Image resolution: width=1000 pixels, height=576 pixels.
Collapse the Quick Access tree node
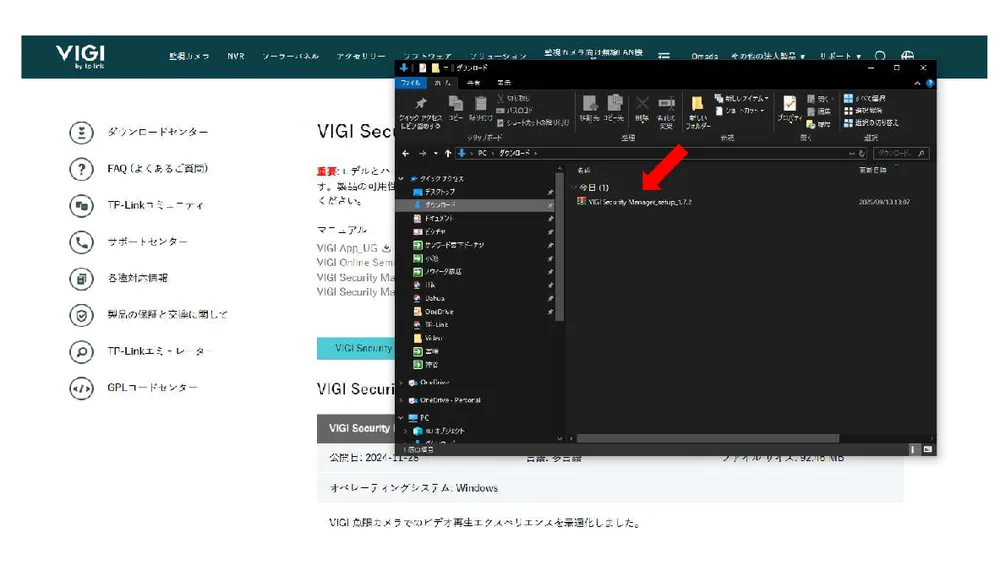pyautogui.click(x=401, y=179)
